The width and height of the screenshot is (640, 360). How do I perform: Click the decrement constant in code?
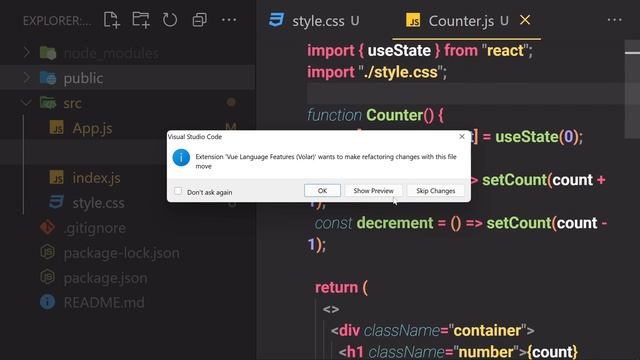(x=395, y=223)
